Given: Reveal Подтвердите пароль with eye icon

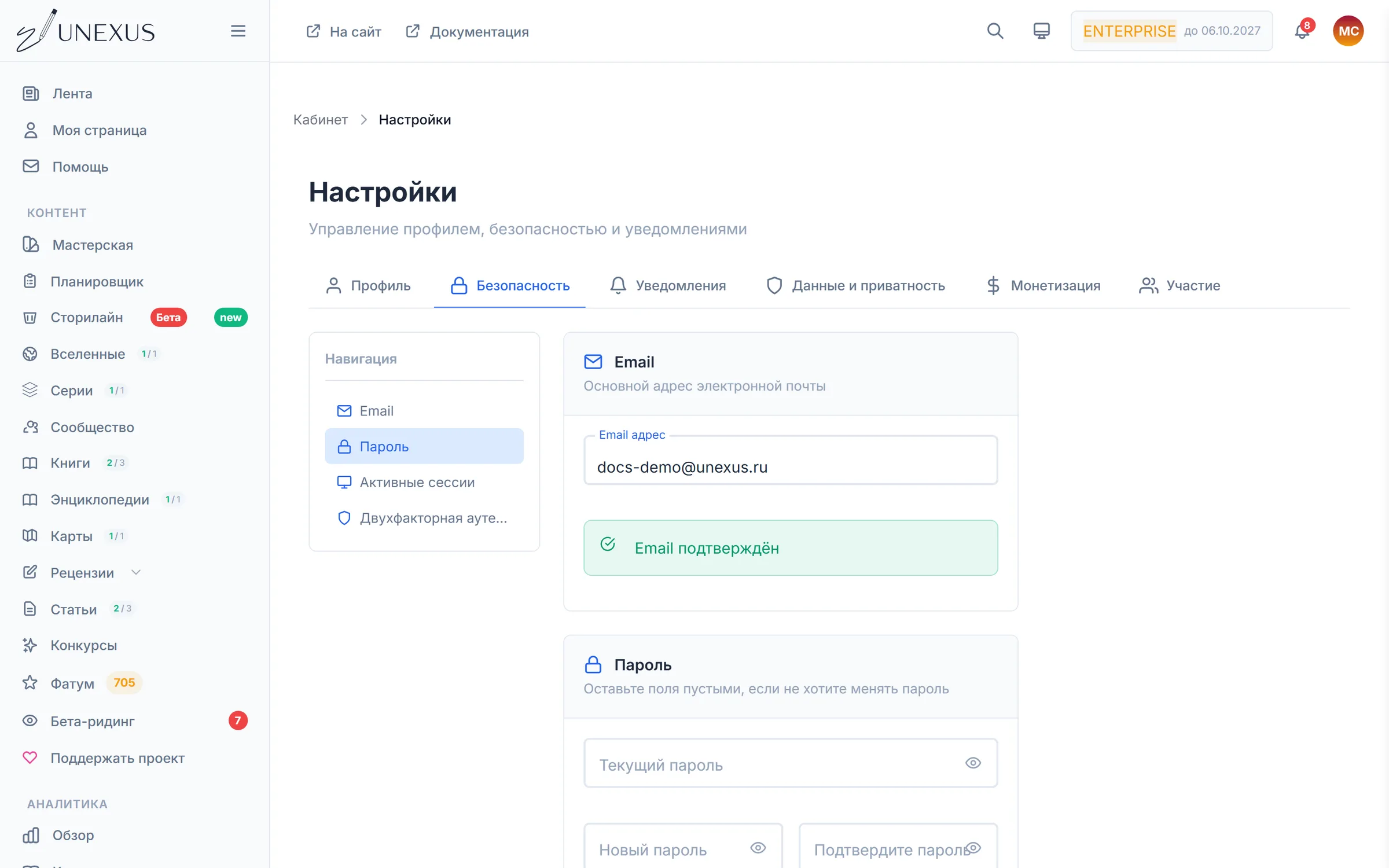Looking at the screenshot, I should tap(973, 848).
